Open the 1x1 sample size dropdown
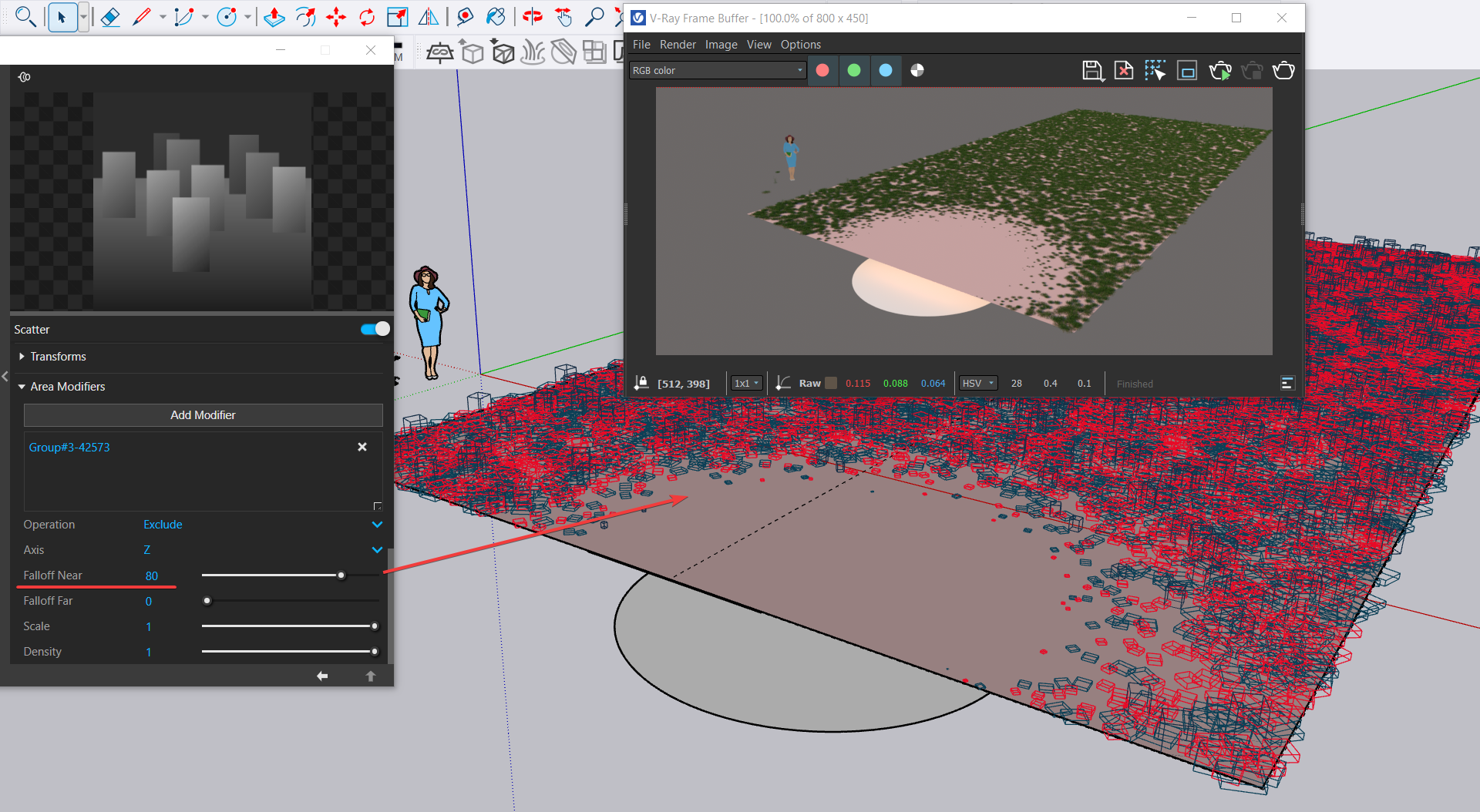The height and width of the screenshot is (812, 1480). (746, 383)
